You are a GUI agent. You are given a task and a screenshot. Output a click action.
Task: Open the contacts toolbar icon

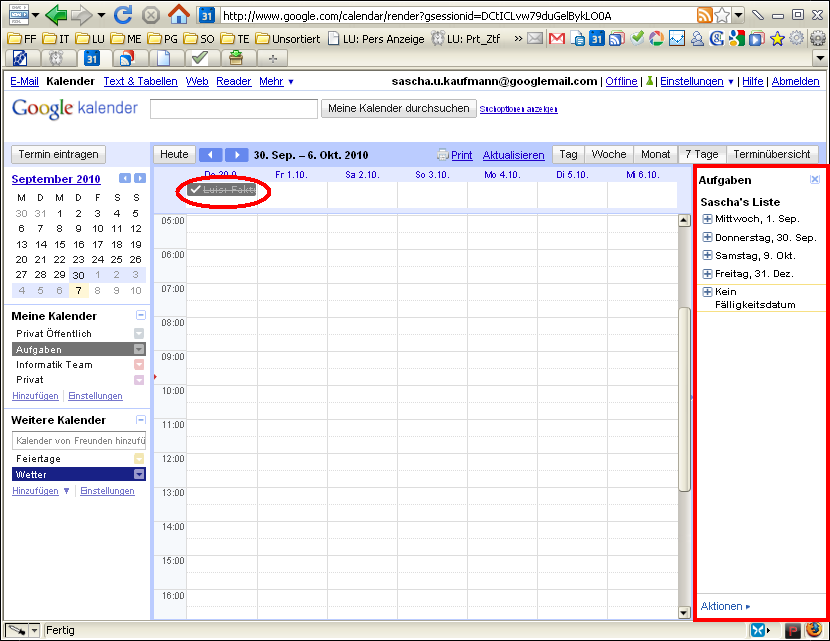coord(697,39)
